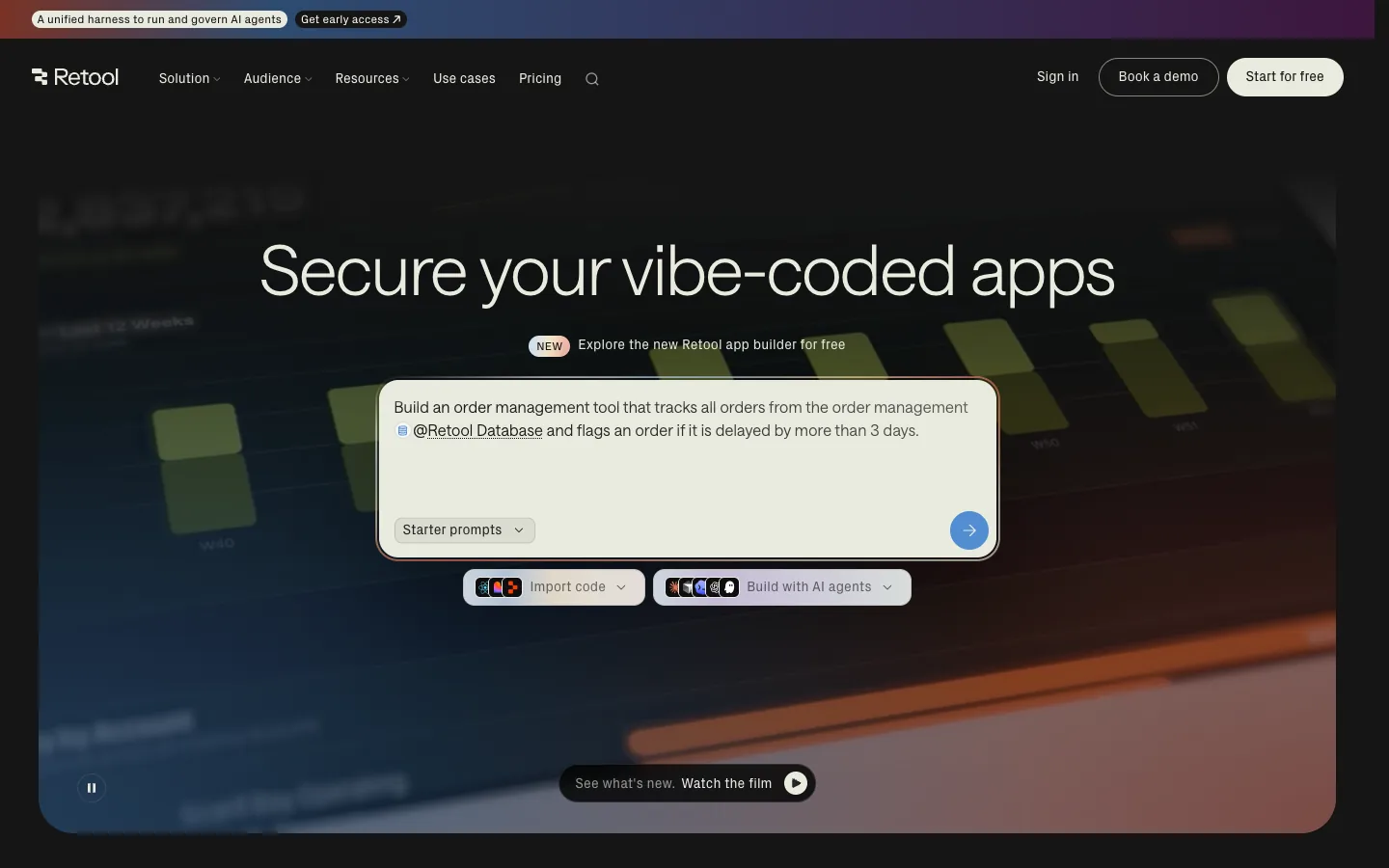
Task: Open the Build with AI agents dropdown
Action: coord(782,587)
